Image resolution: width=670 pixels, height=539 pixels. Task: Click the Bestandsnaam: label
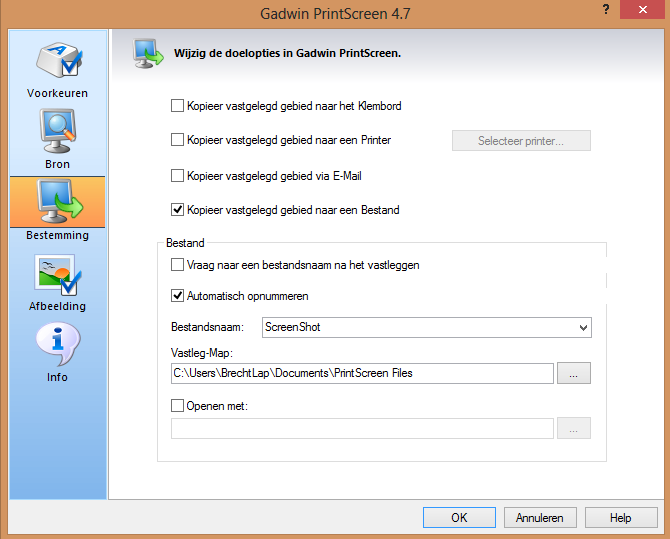click(207, 327)
